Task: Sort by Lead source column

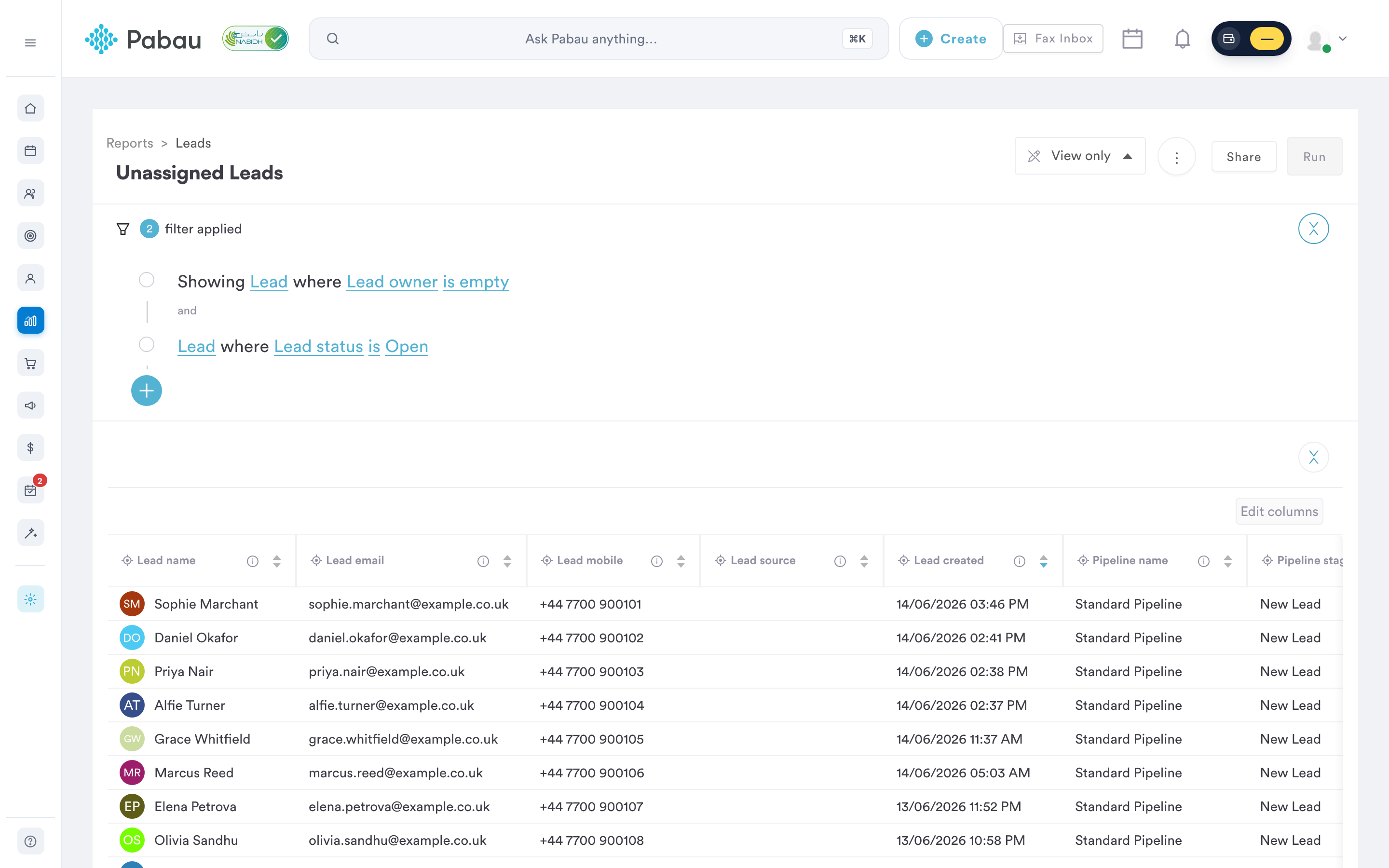Action: [x=864, y=561]
